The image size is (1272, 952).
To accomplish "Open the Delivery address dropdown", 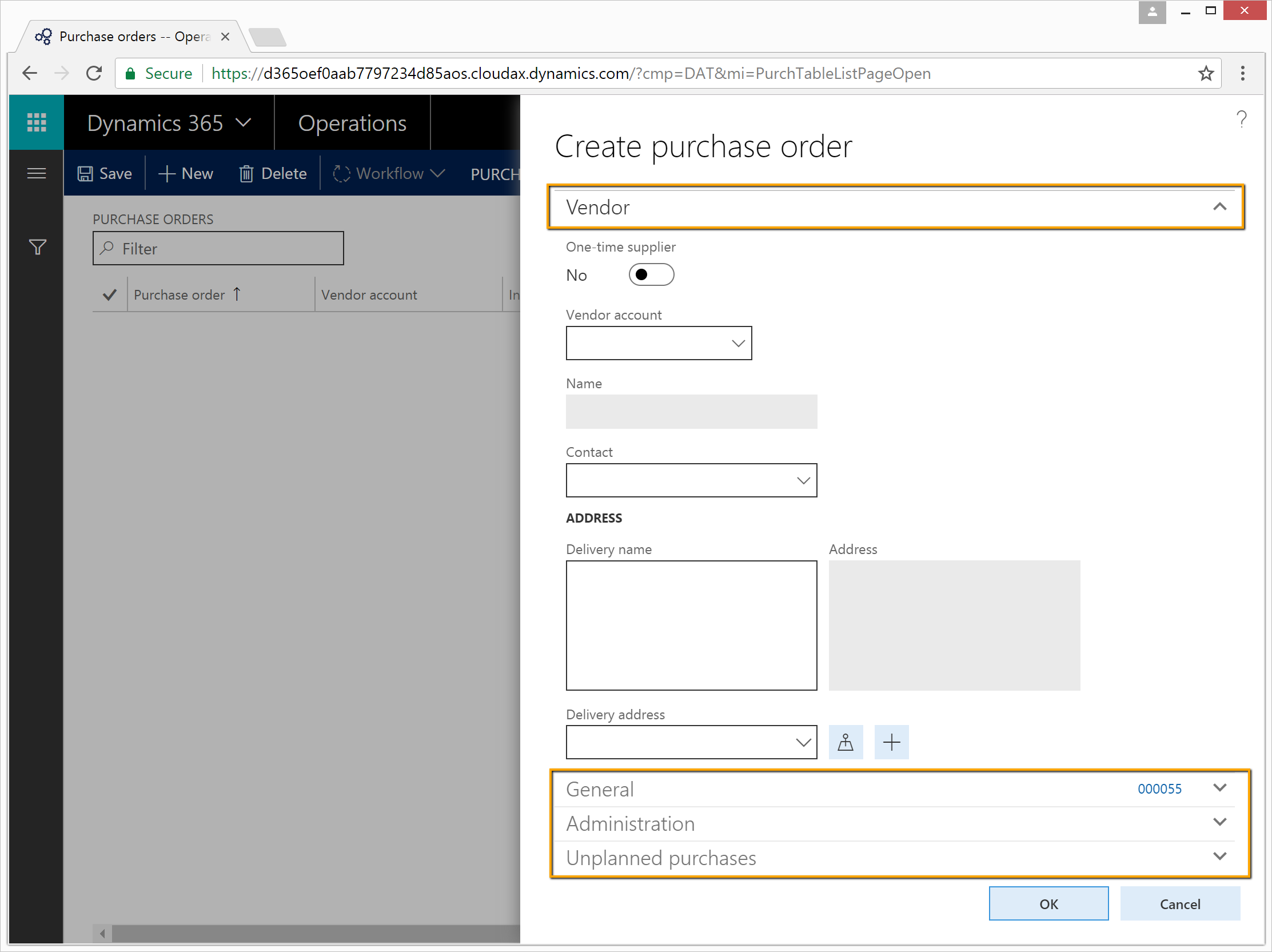I will tap(803, 743).
